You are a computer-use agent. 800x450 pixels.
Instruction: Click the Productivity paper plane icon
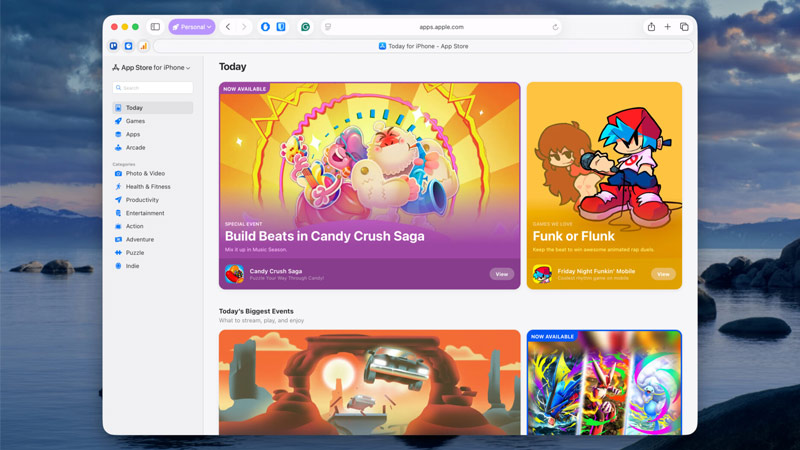[118, 200]
